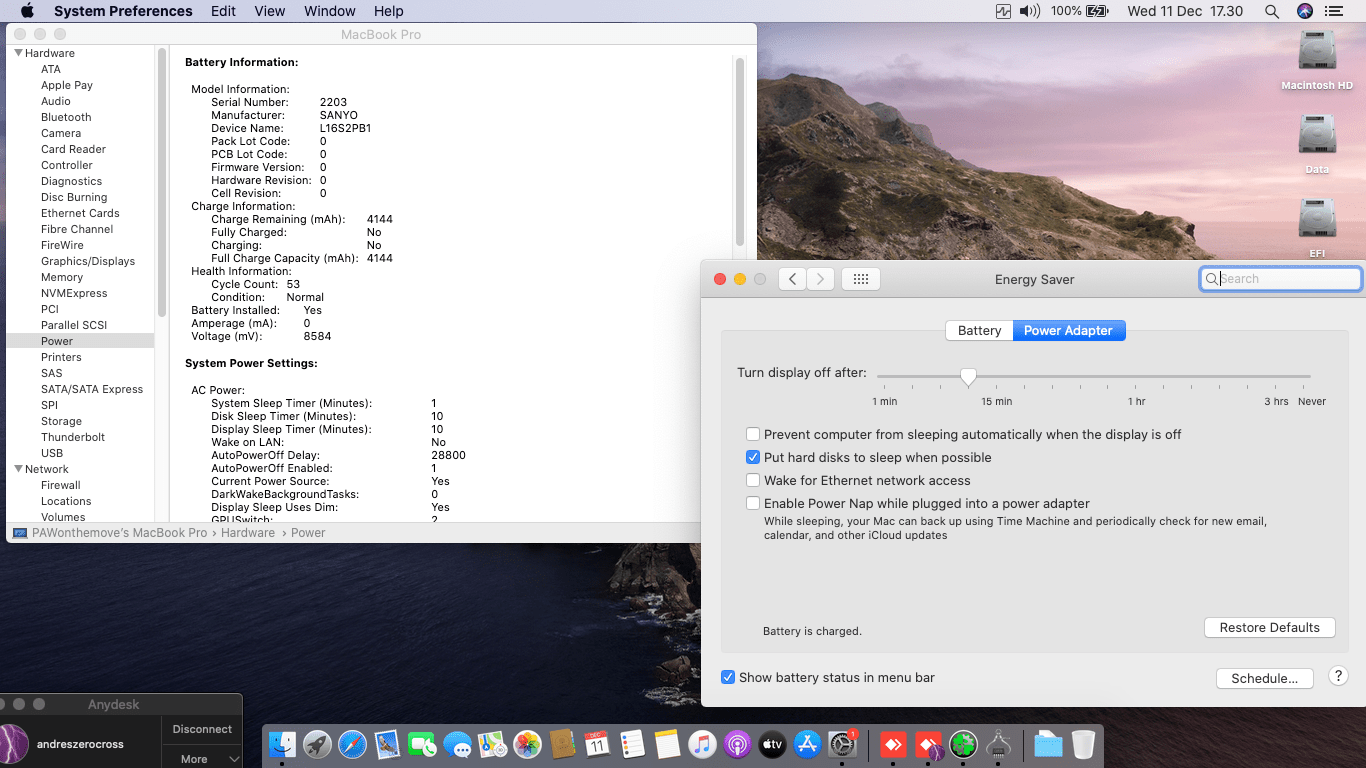Screen dimensions: 1366x768
Task: Collapse the Hardware tree section
Action: pyautogui.click(x=18, y=53)
